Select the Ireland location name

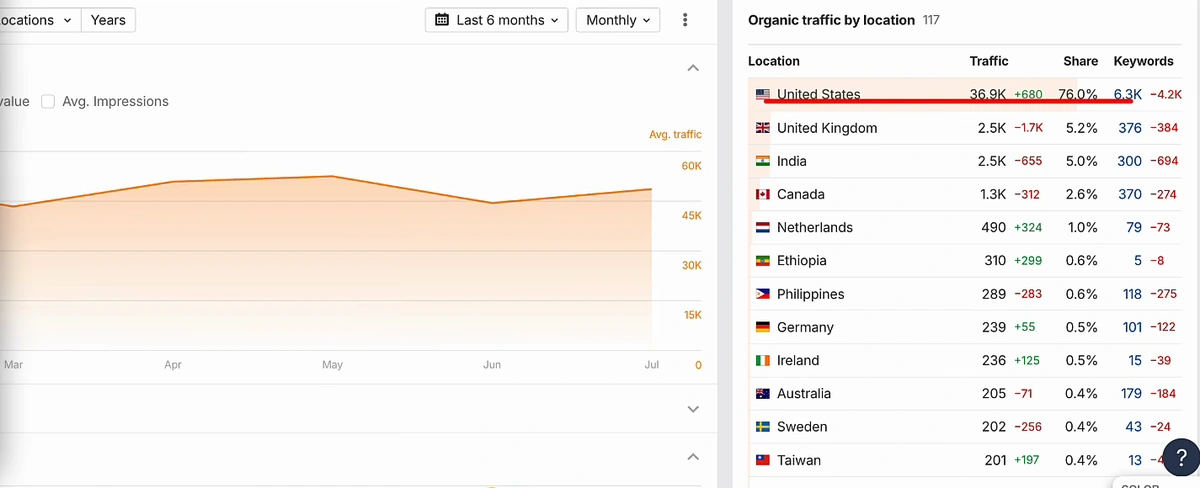click(798, 360)
